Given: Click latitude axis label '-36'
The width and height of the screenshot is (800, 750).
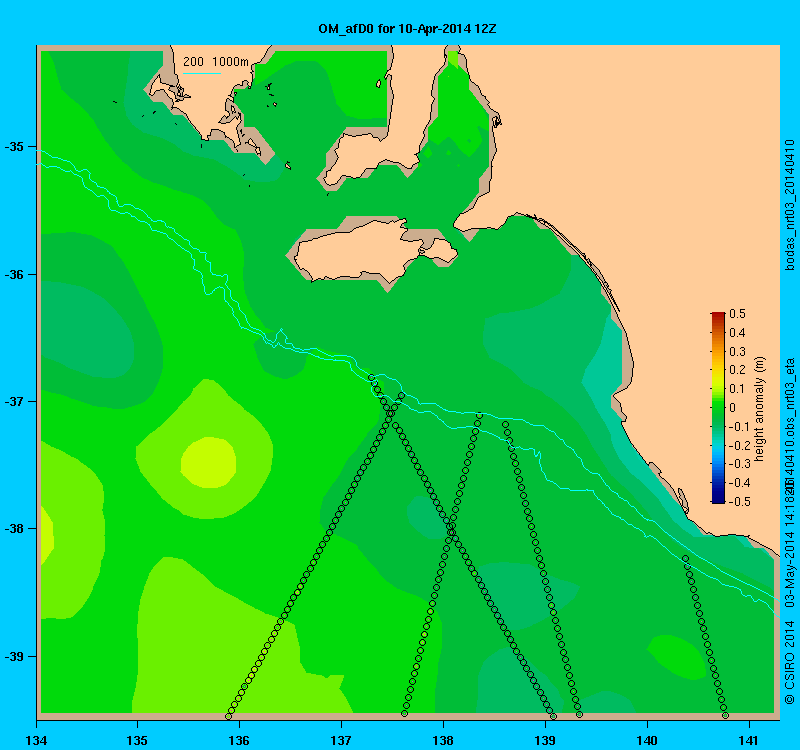Looking at the screenshot, I should (x=14, y=274).
